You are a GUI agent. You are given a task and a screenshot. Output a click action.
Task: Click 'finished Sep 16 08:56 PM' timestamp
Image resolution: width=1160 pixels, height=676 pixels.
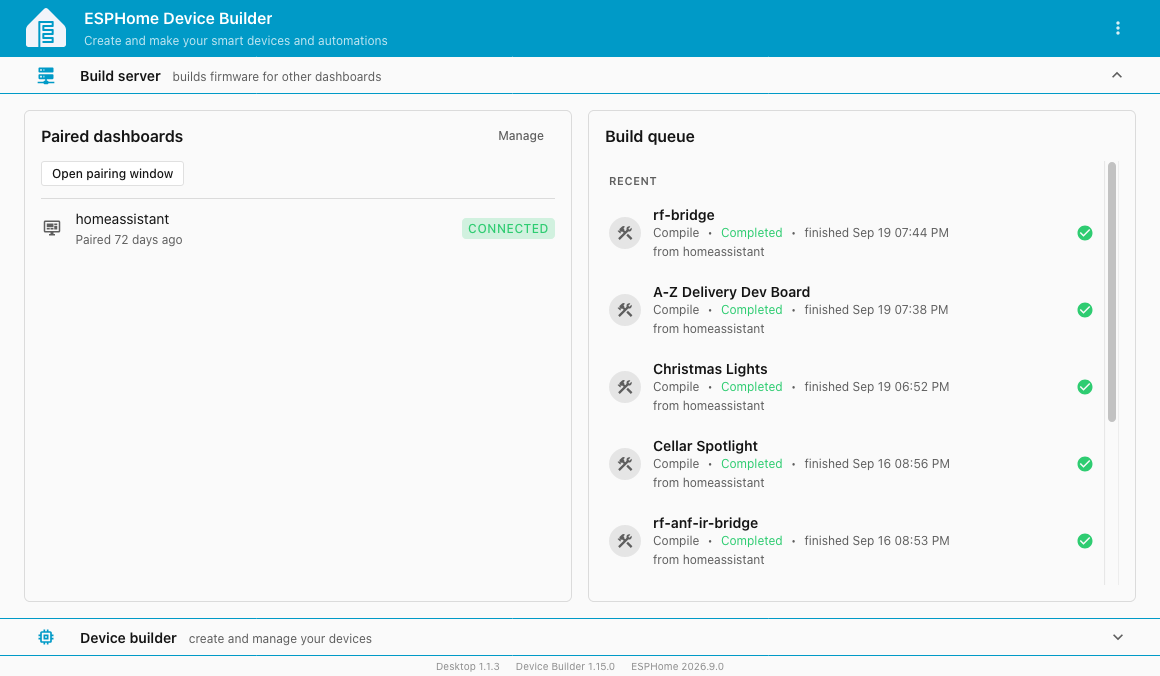click(877, 464)
